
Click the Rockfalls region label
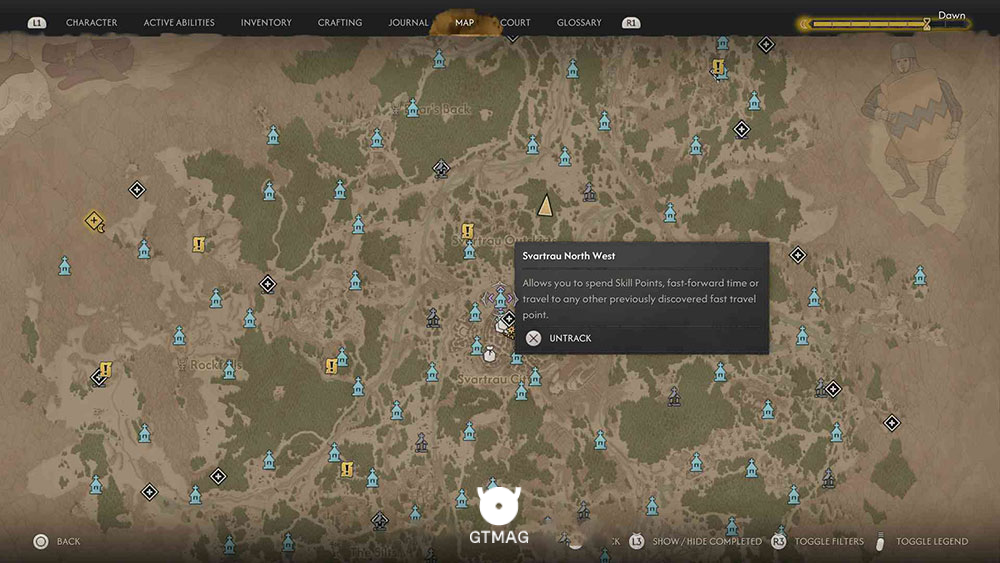coord(216,365)
